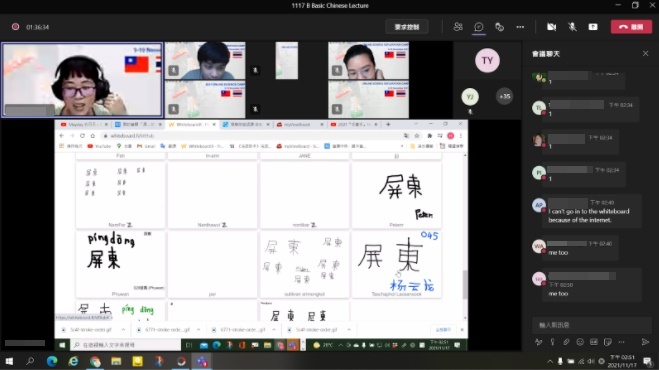Screen dimensions: 659x370
Task: Open the taskbar clock and date
Action: (622, 361)
